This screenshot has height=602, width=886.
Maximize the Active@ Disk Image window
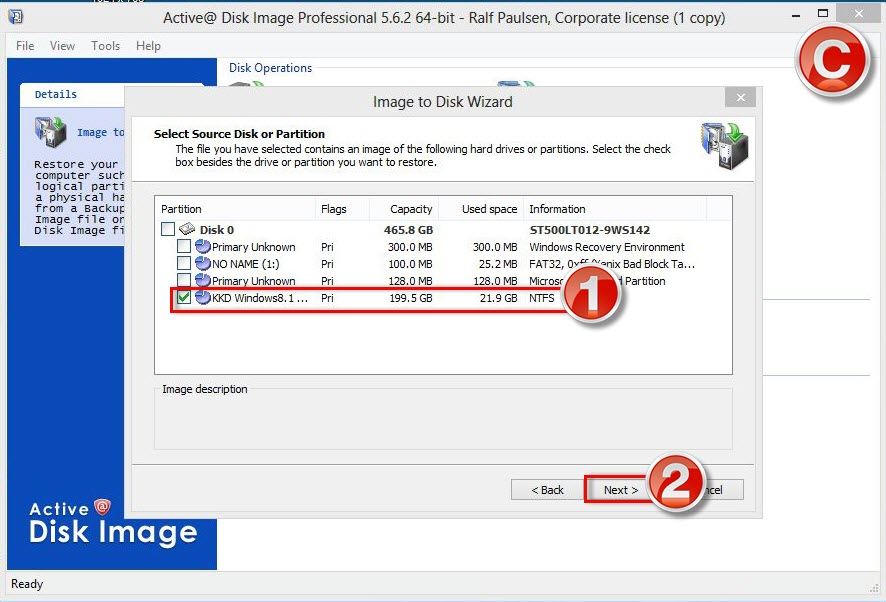tap(823, 13)
